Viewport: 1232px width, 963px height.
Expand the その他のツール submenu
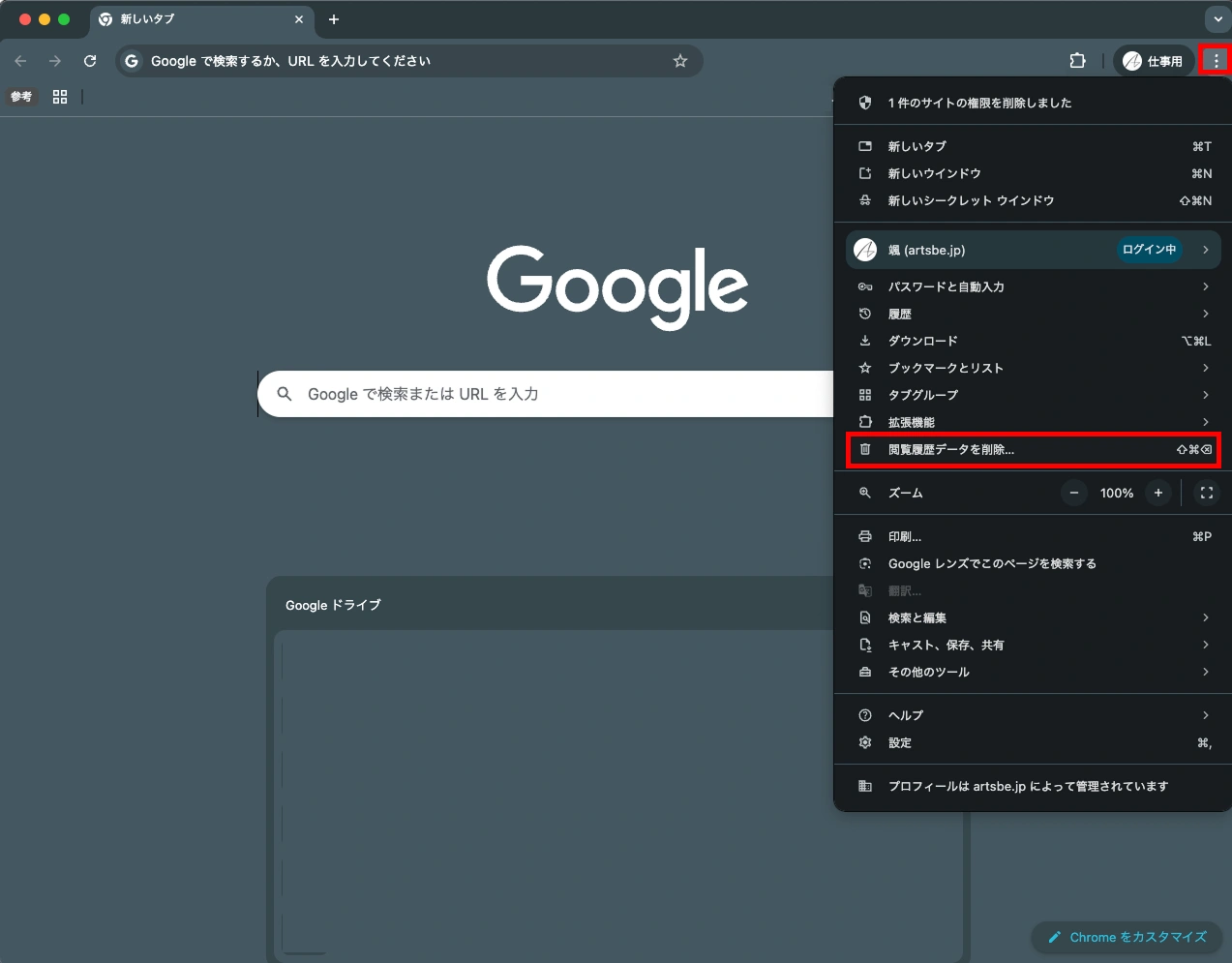pyautogui.click(x=929, y=672)
